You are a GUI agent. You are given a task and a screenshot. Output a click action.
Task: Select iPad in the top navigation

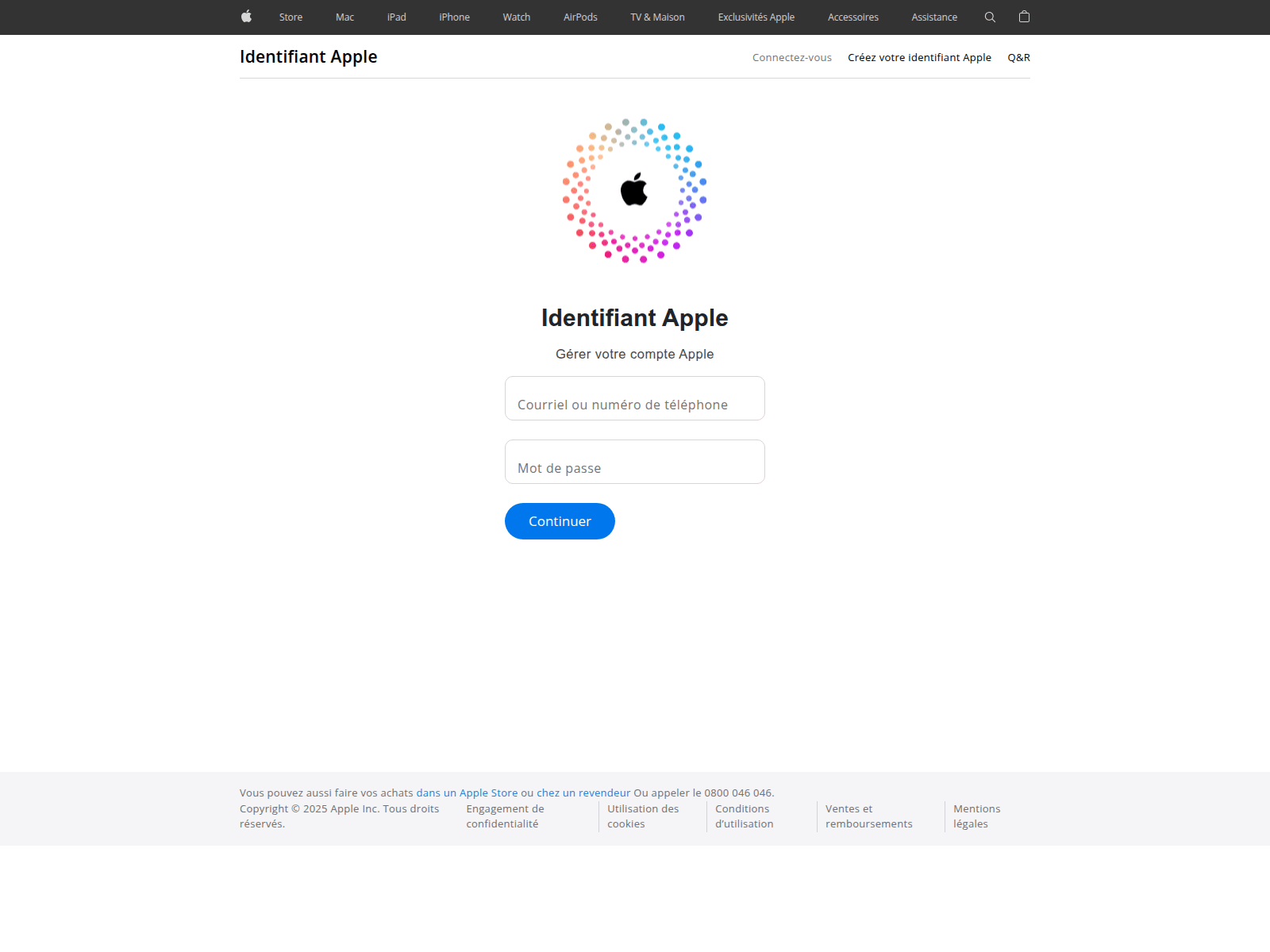tap(396, 17)
